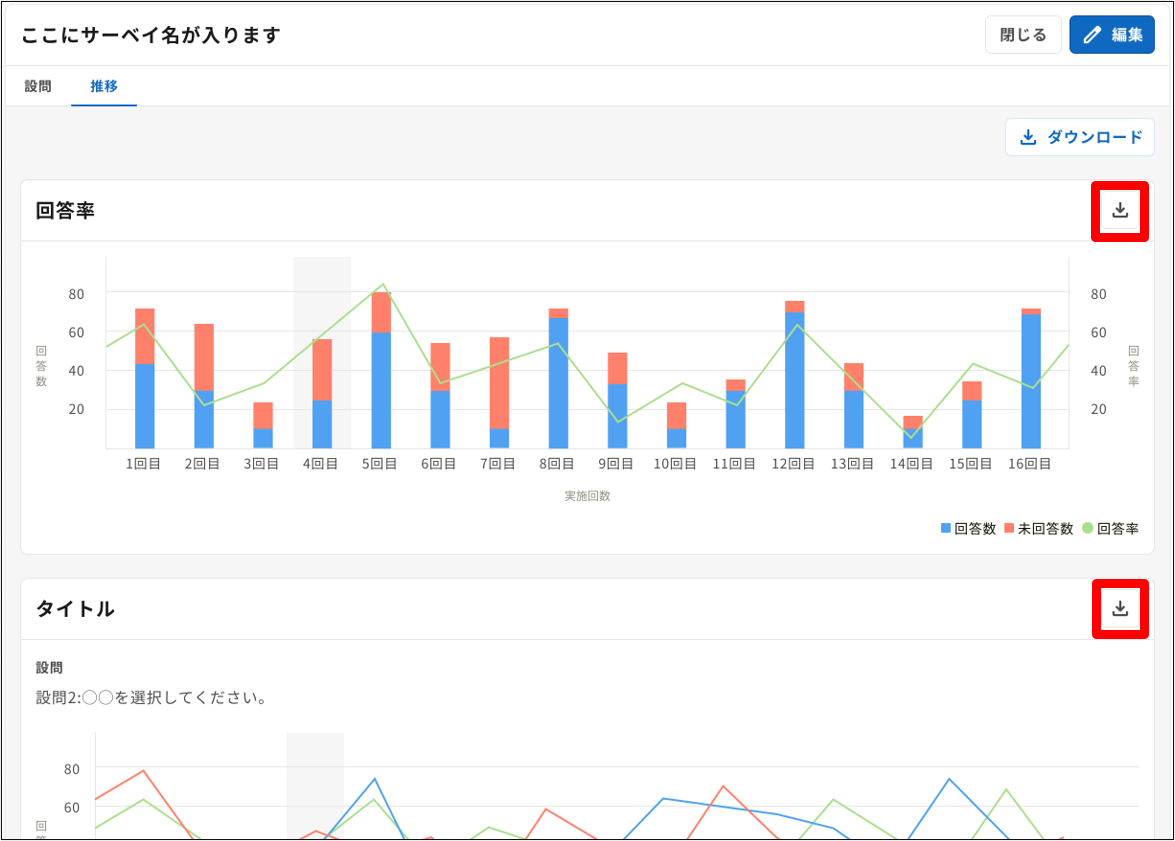Click the 10回目 x-axis label
1175x841 pixels.
point(676,465)
